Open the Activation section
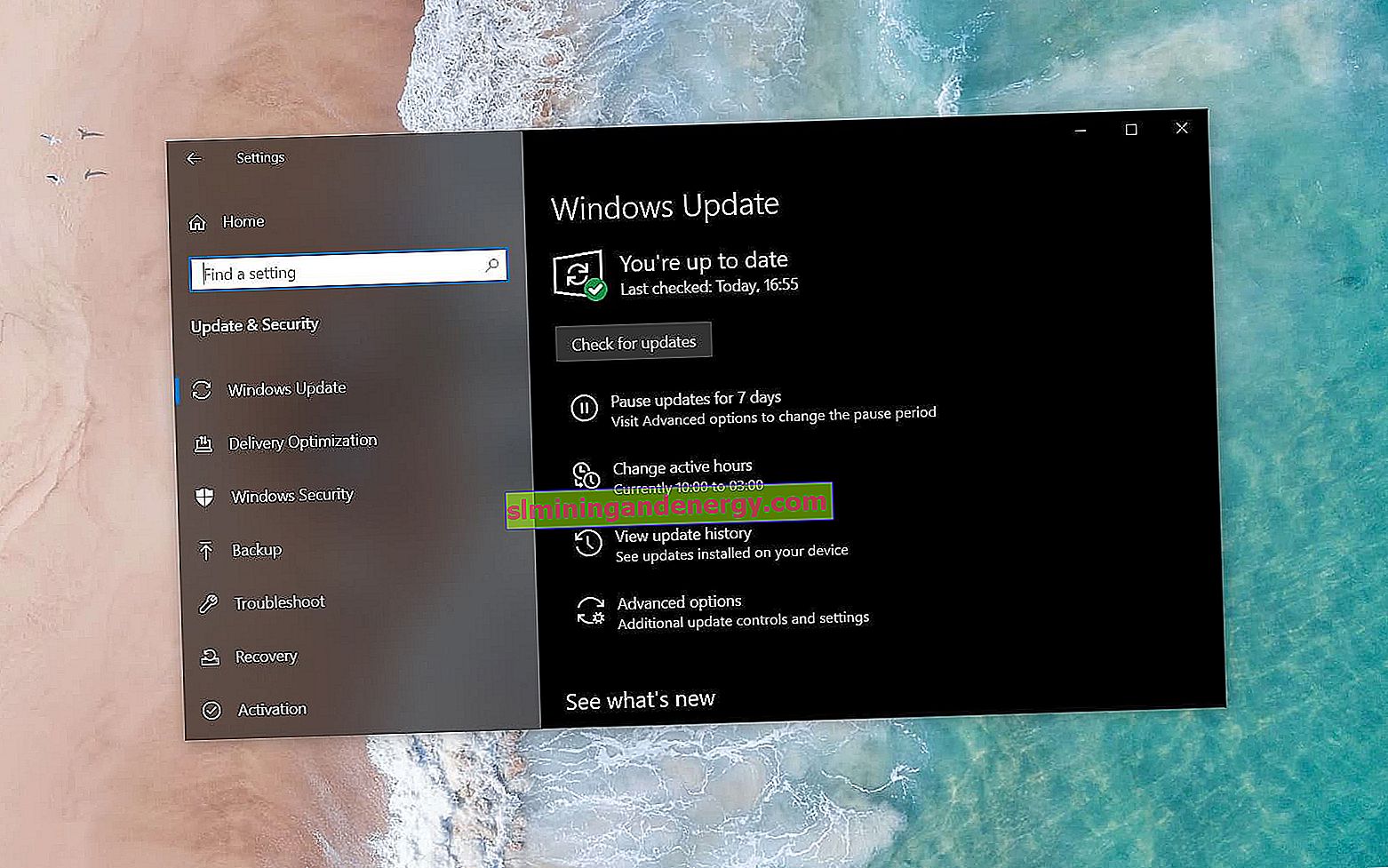The width and height of the screenshot is (1388, 868). tap(272, 710)
